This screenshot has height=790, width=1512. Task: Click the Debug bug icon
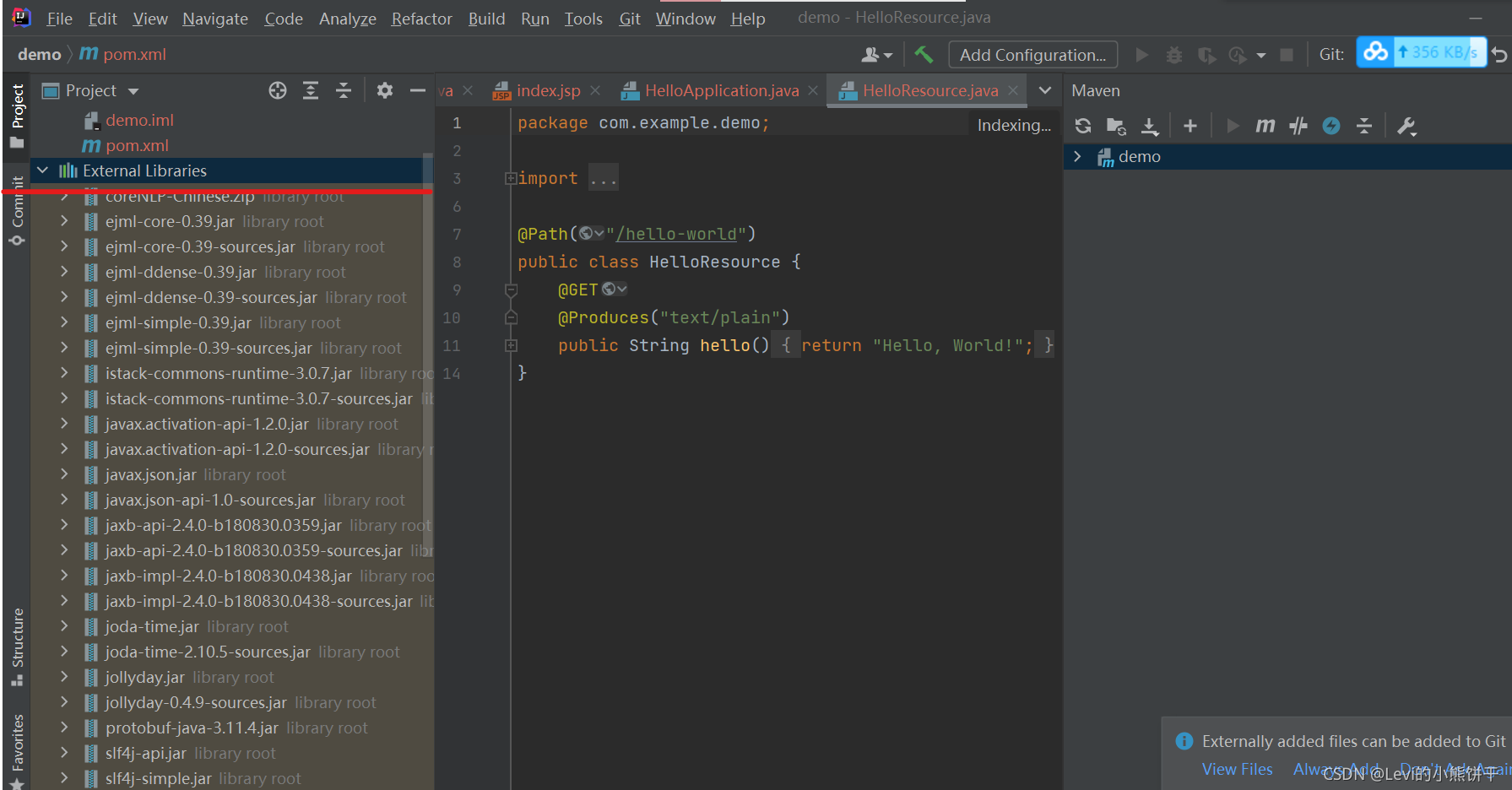click(1173, 55)
